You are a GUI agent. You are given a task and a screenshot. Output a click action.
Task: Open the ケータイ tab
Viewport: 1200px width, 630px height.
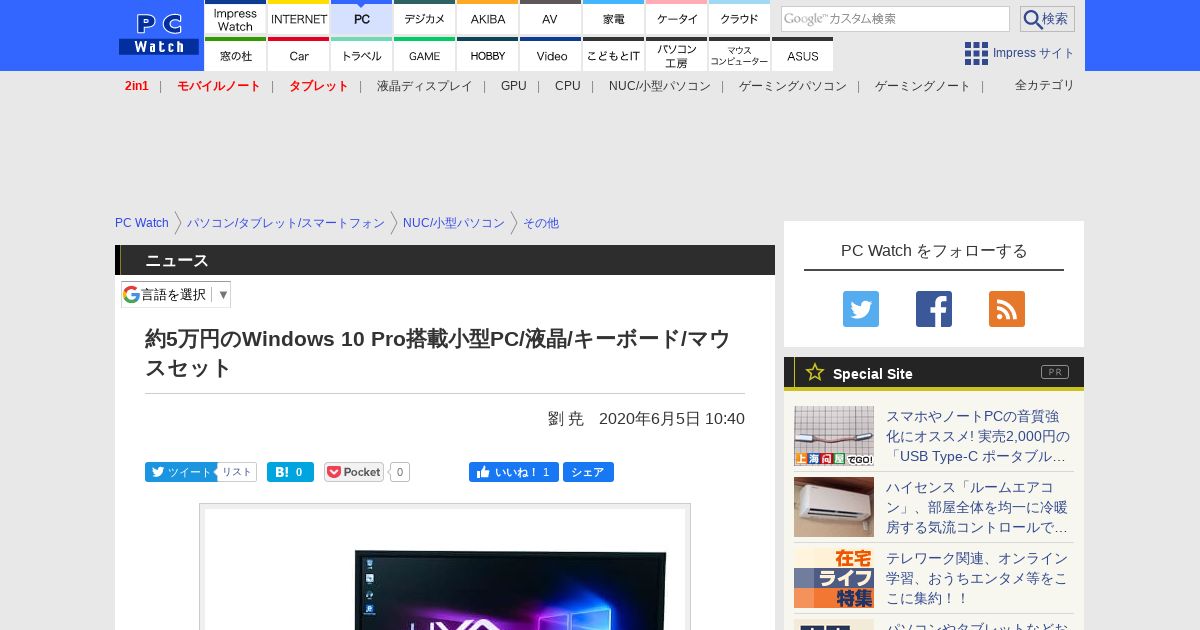click(677, 17)
